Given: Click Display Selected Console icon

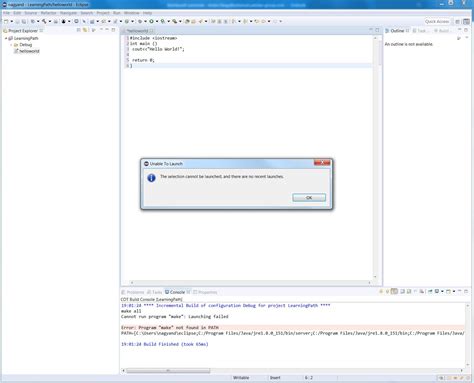Looking at the screenshot, I should (437, 291).
